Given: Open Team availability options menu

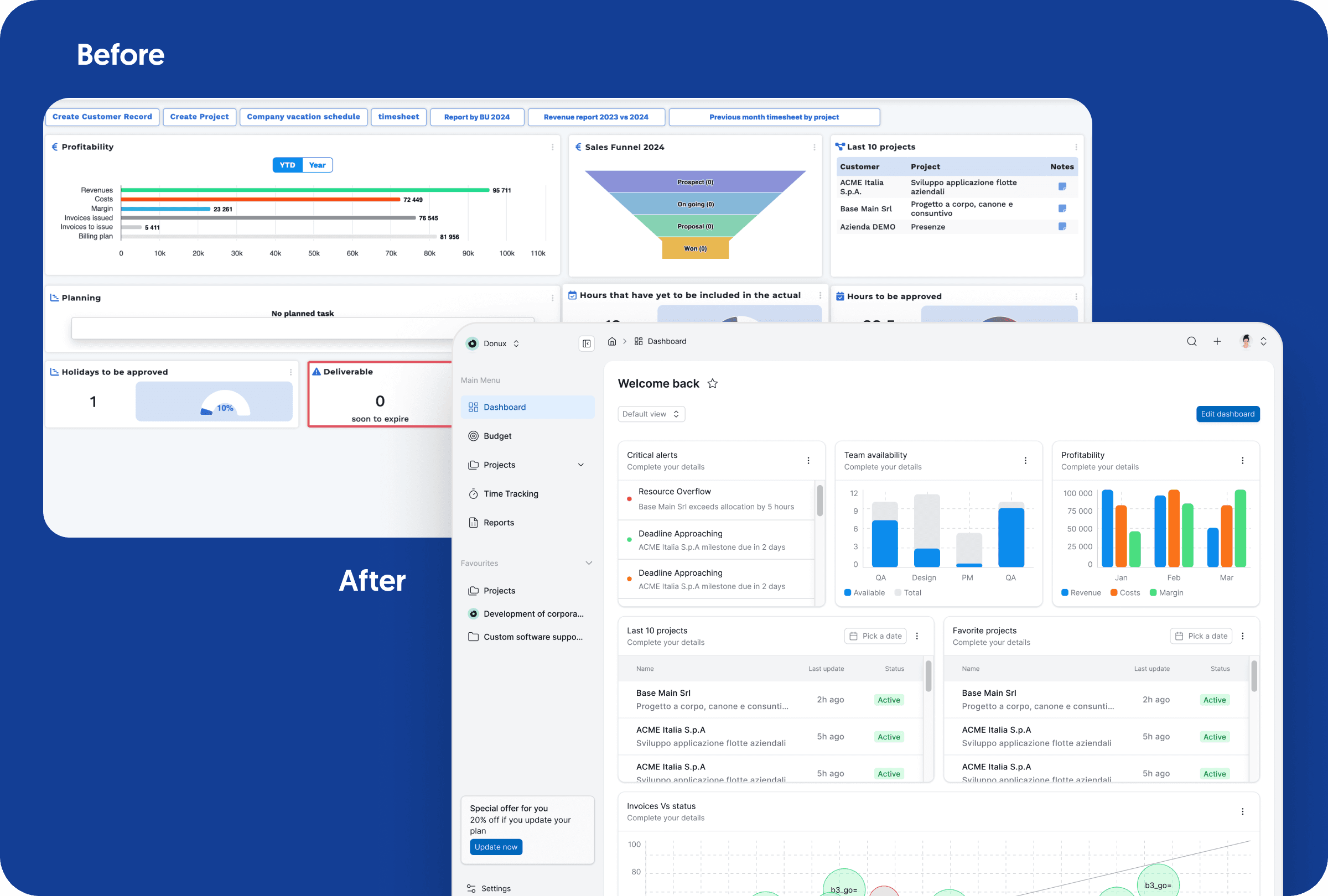Looking at the screenshot, I should click(1025, 460).
